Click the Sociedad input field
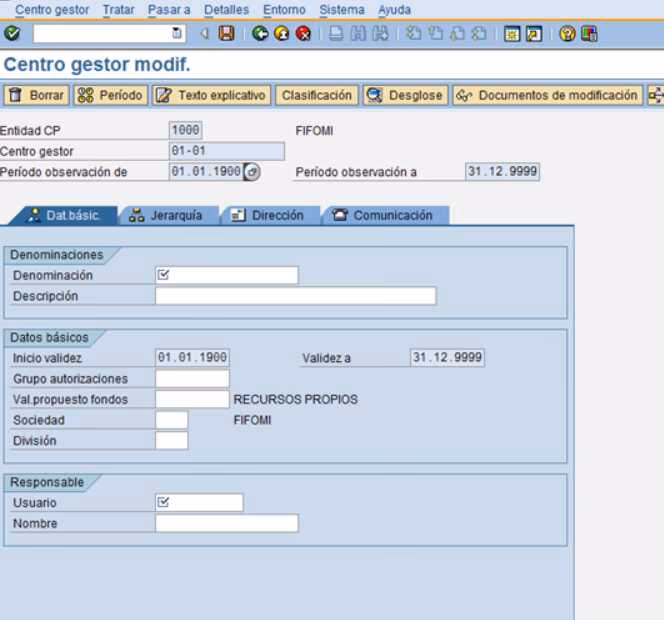Screen dimensions: 664x620 (x=172, y=420)
